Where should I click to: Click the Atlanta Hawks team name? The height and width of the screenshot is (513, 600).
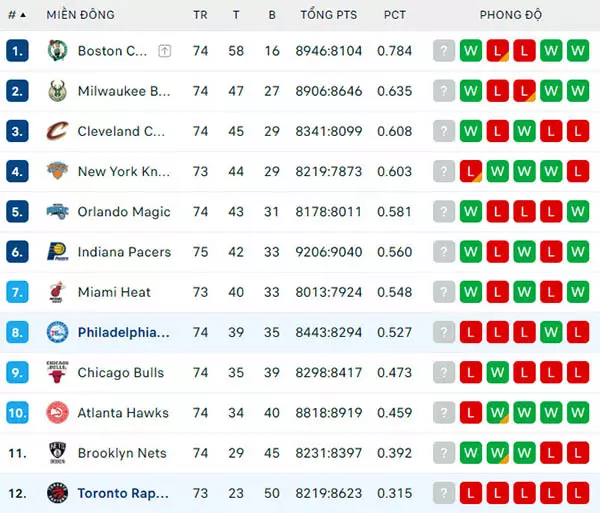click(x=123, y=413)
